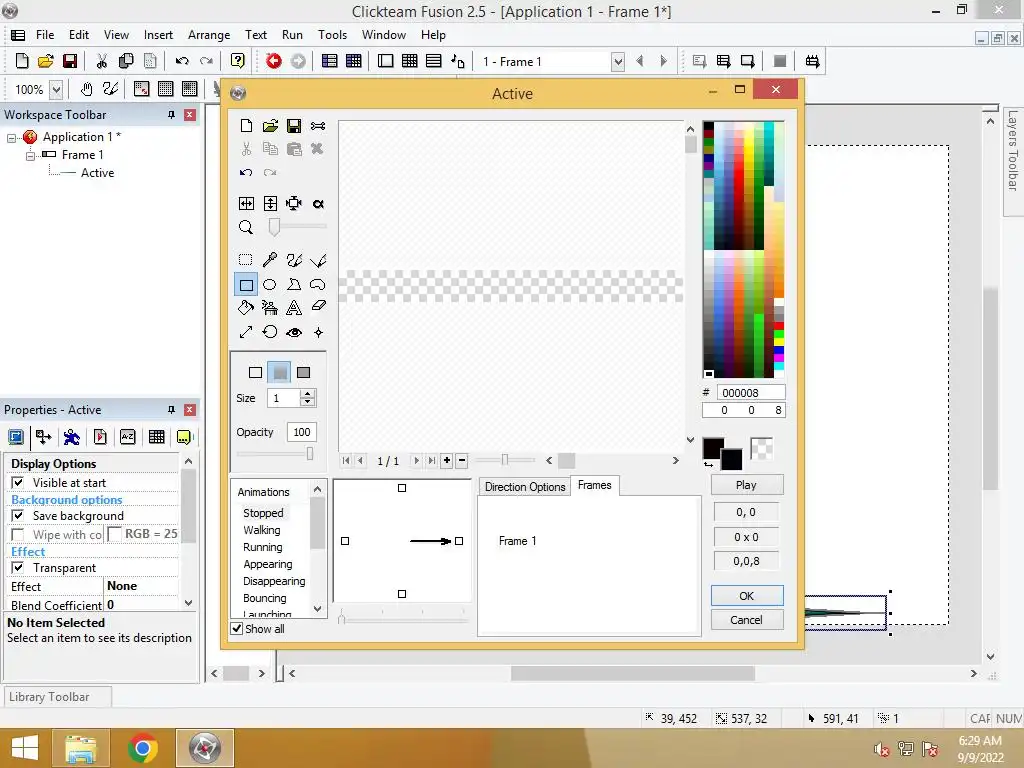The height and width of the screenshot is (768, 1024).
Task: Select the Polygon shape tool
Action: point(294,285)
